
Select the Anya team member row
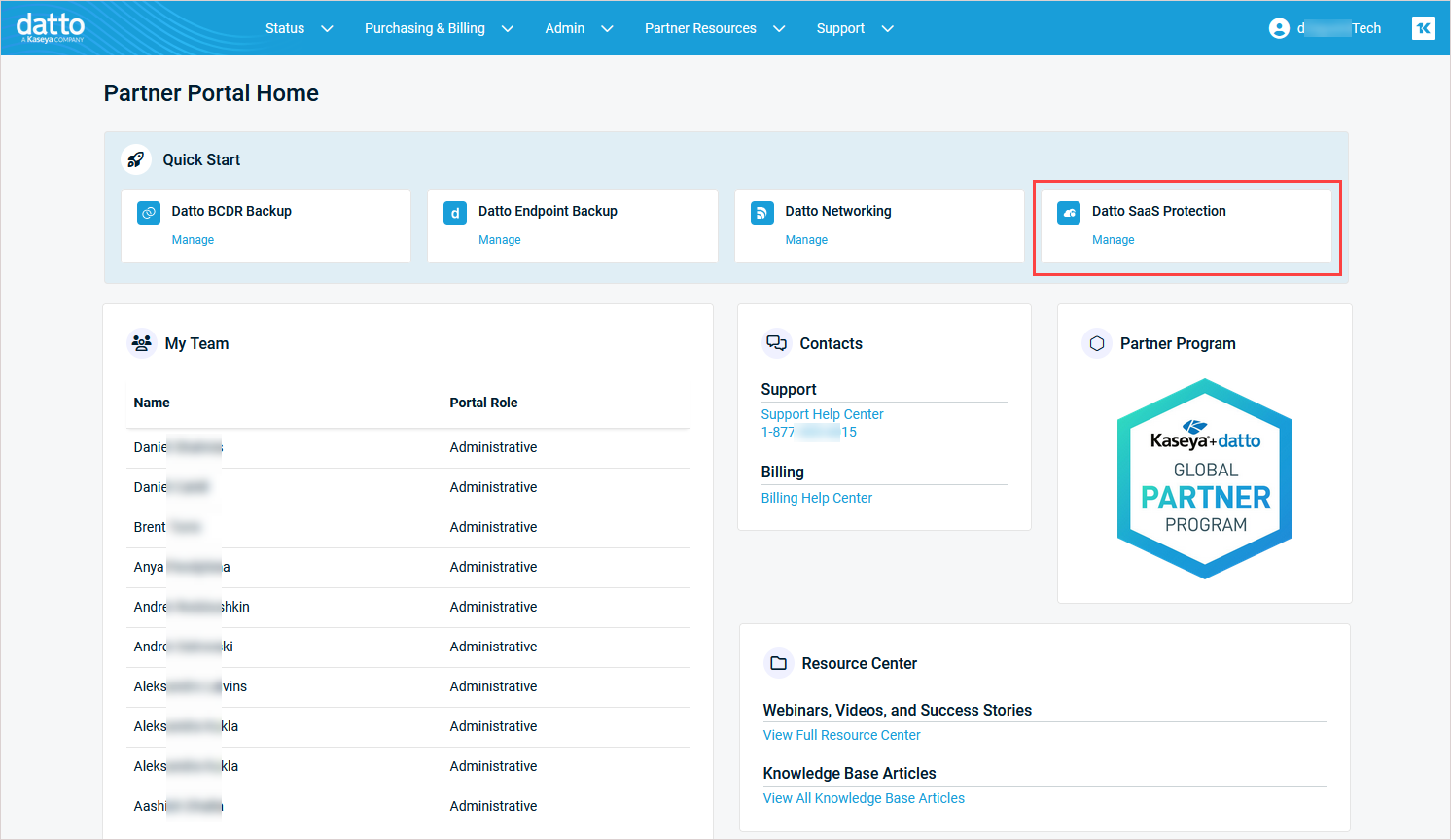(x=407, y=567)
